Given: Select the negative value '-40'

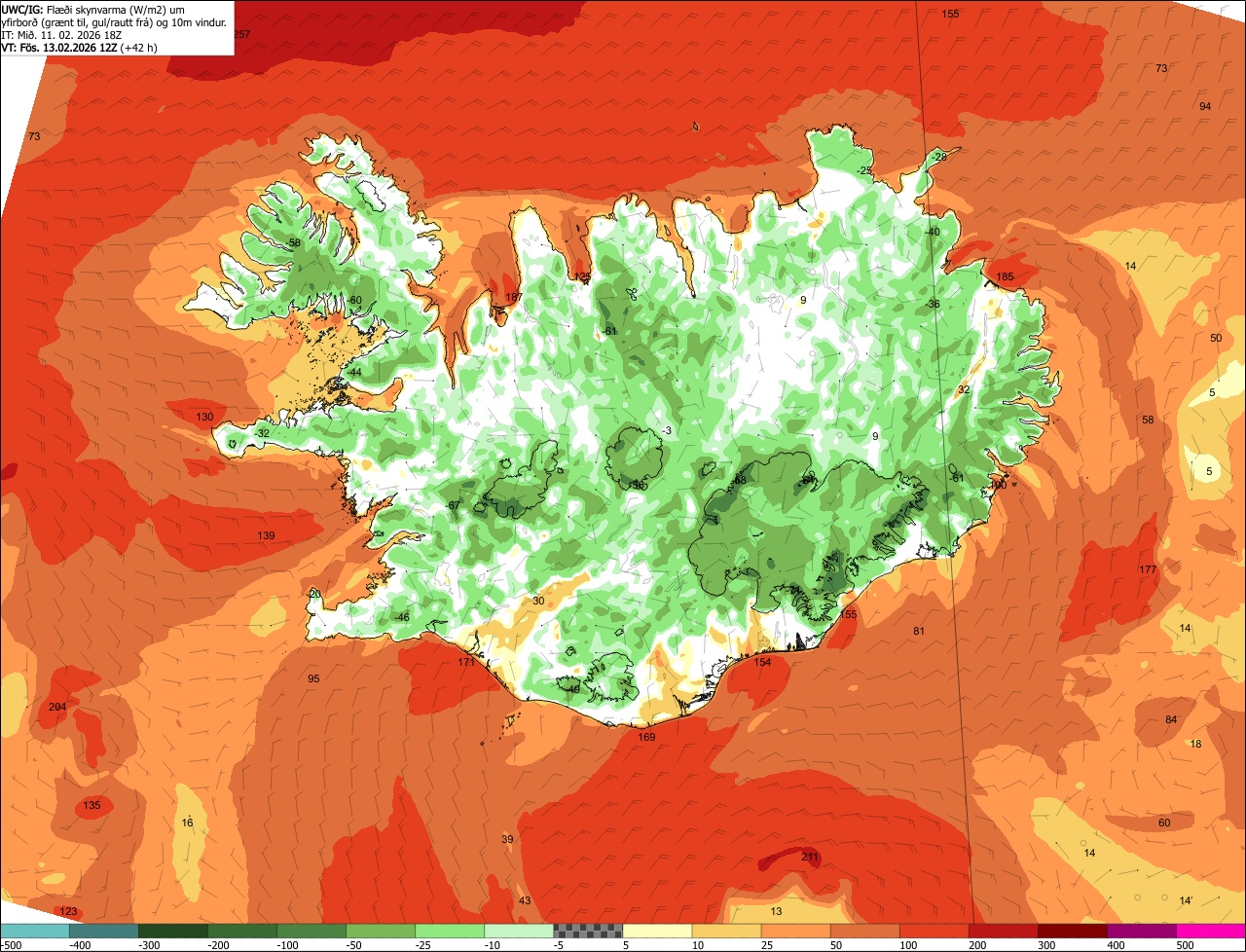Looking at the screenshot, I should [x=932, y=232].
